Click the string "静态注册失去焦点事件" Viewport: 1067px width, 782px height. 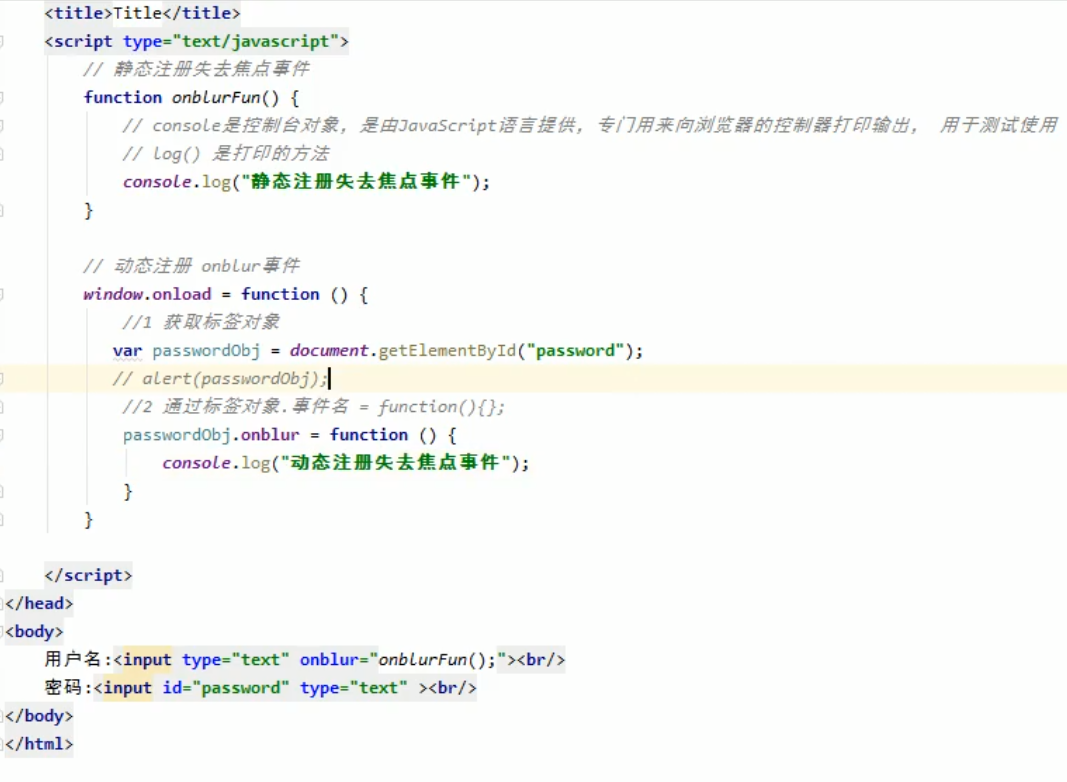coord(357,182)
